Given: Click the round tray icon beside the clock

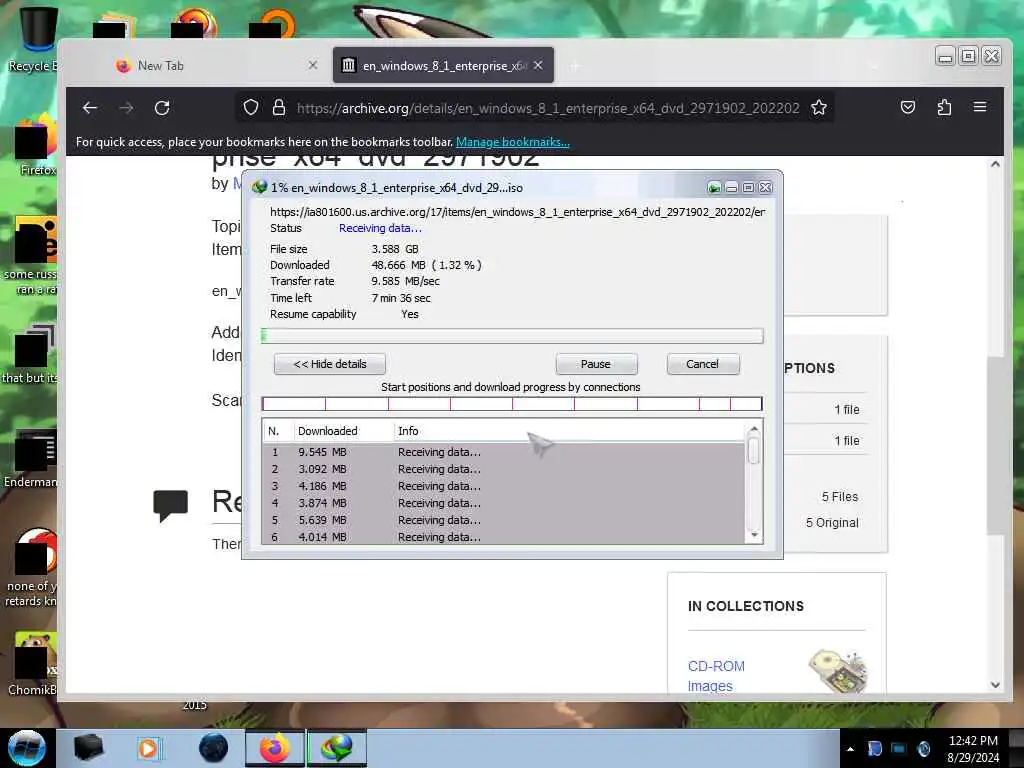Looking at the screenshot, I should 923,749.
